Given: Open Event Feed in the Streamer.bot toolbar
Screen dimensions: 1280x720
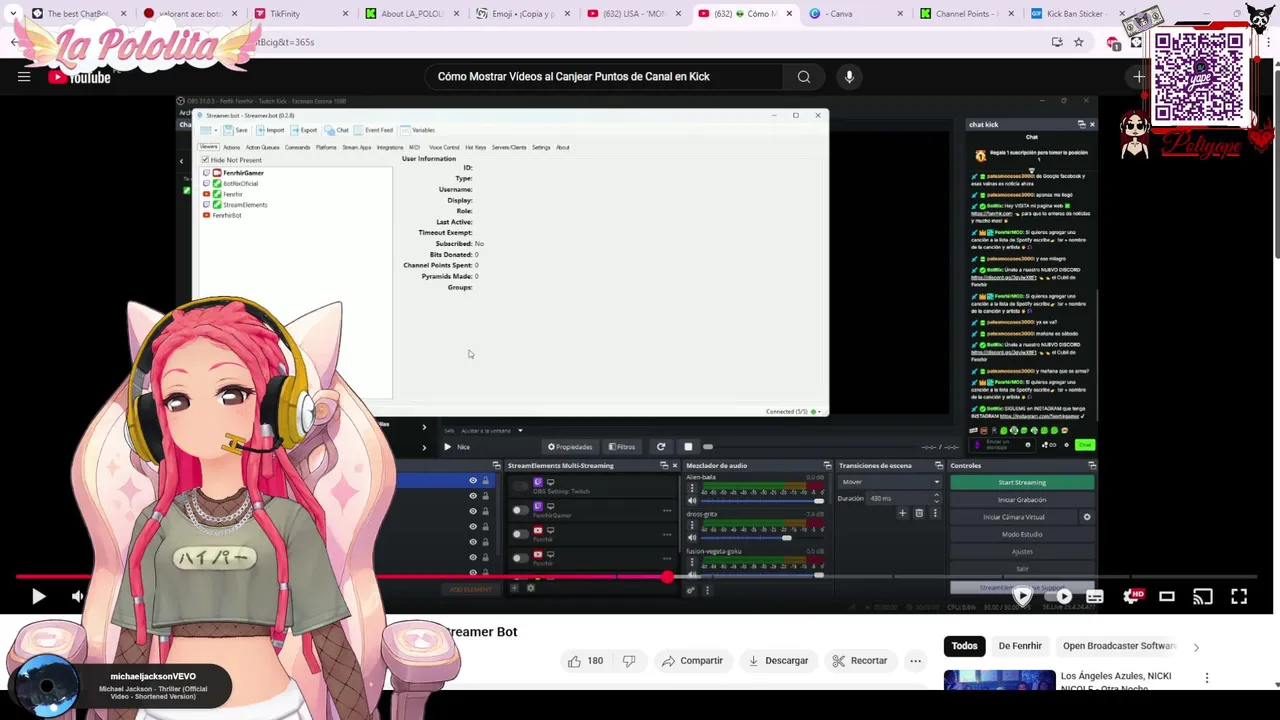Looking at the screenshot, I should [x=373, y=130].
